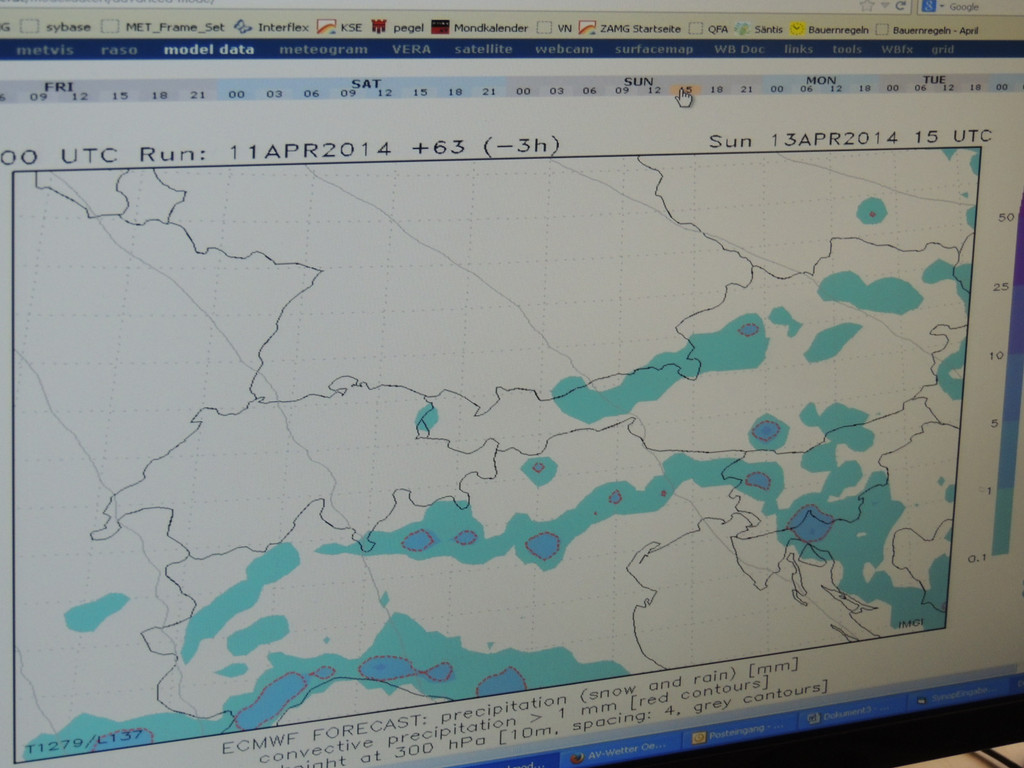Open the meteogram tab

tap(323, 48)
